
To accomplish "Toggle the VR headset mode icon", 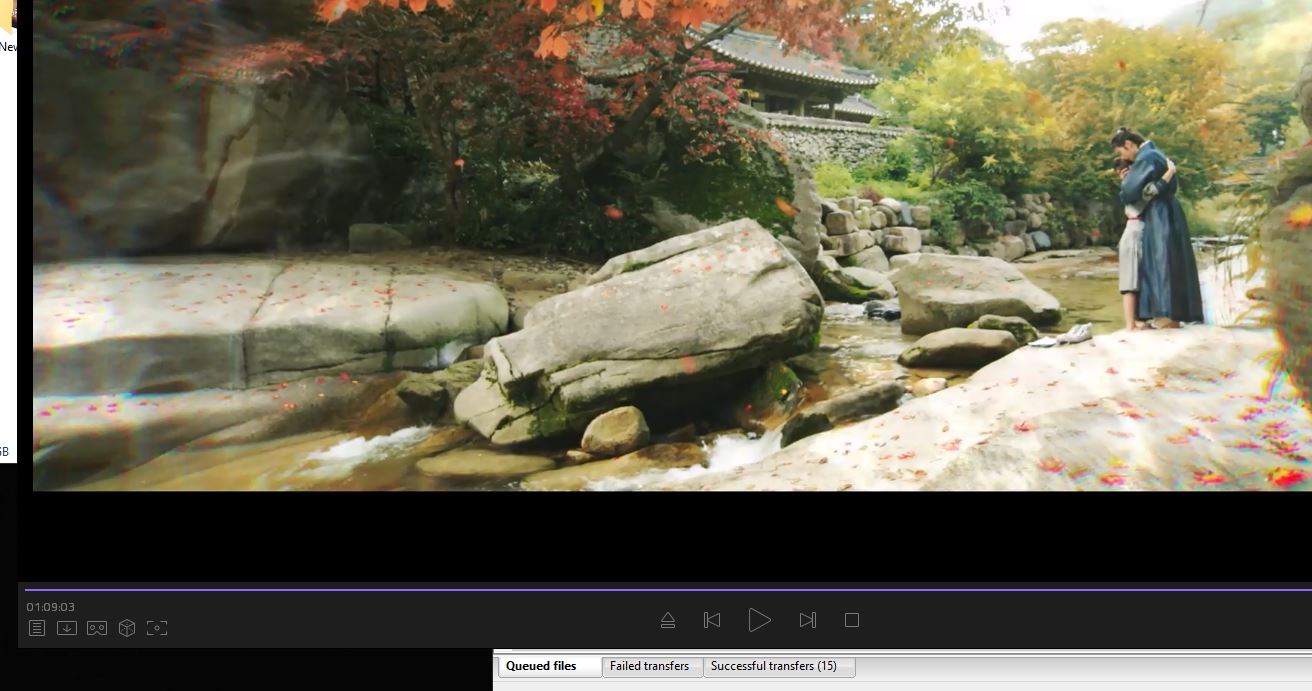I will point(97,628).
